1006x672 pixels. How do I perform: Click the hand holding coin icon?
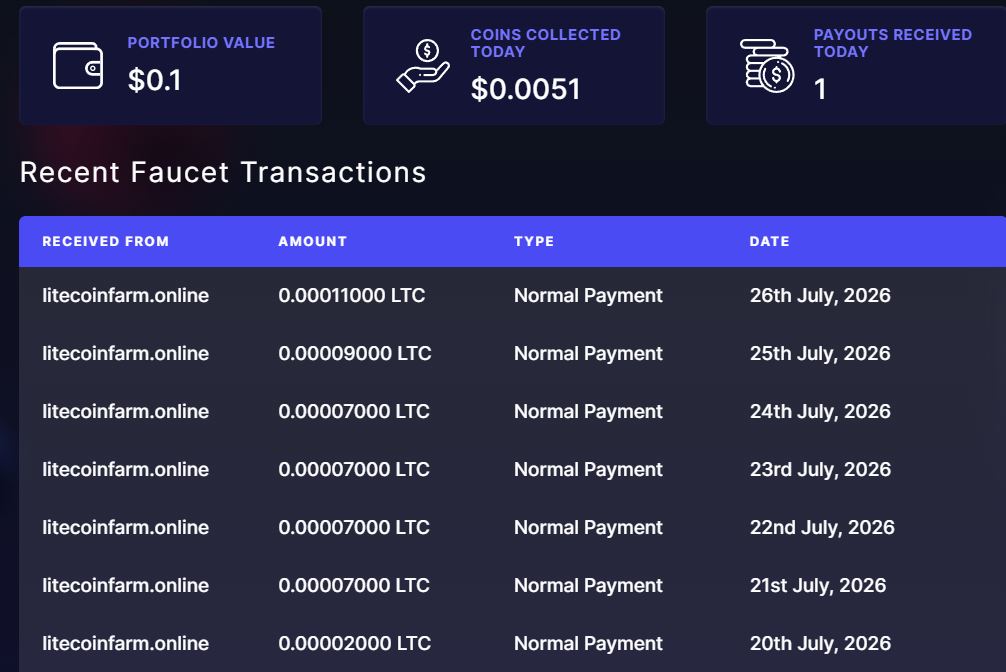423,65
